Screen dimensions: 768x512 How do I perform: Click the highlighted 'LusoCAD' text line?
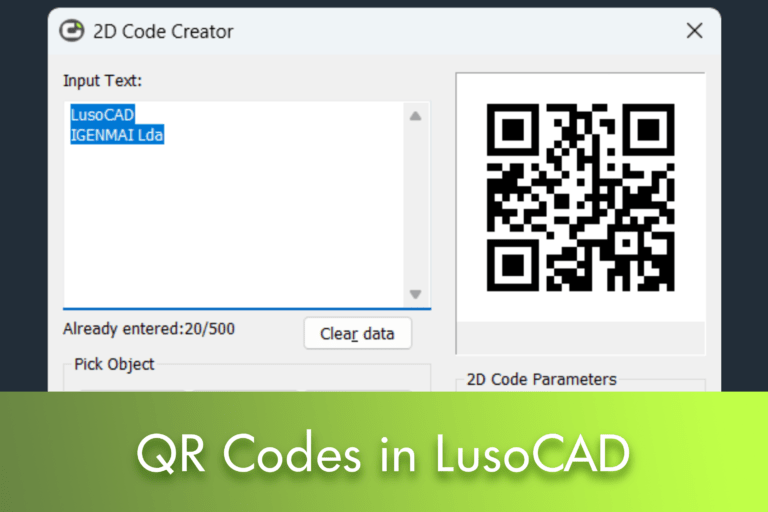coord(102,114)
